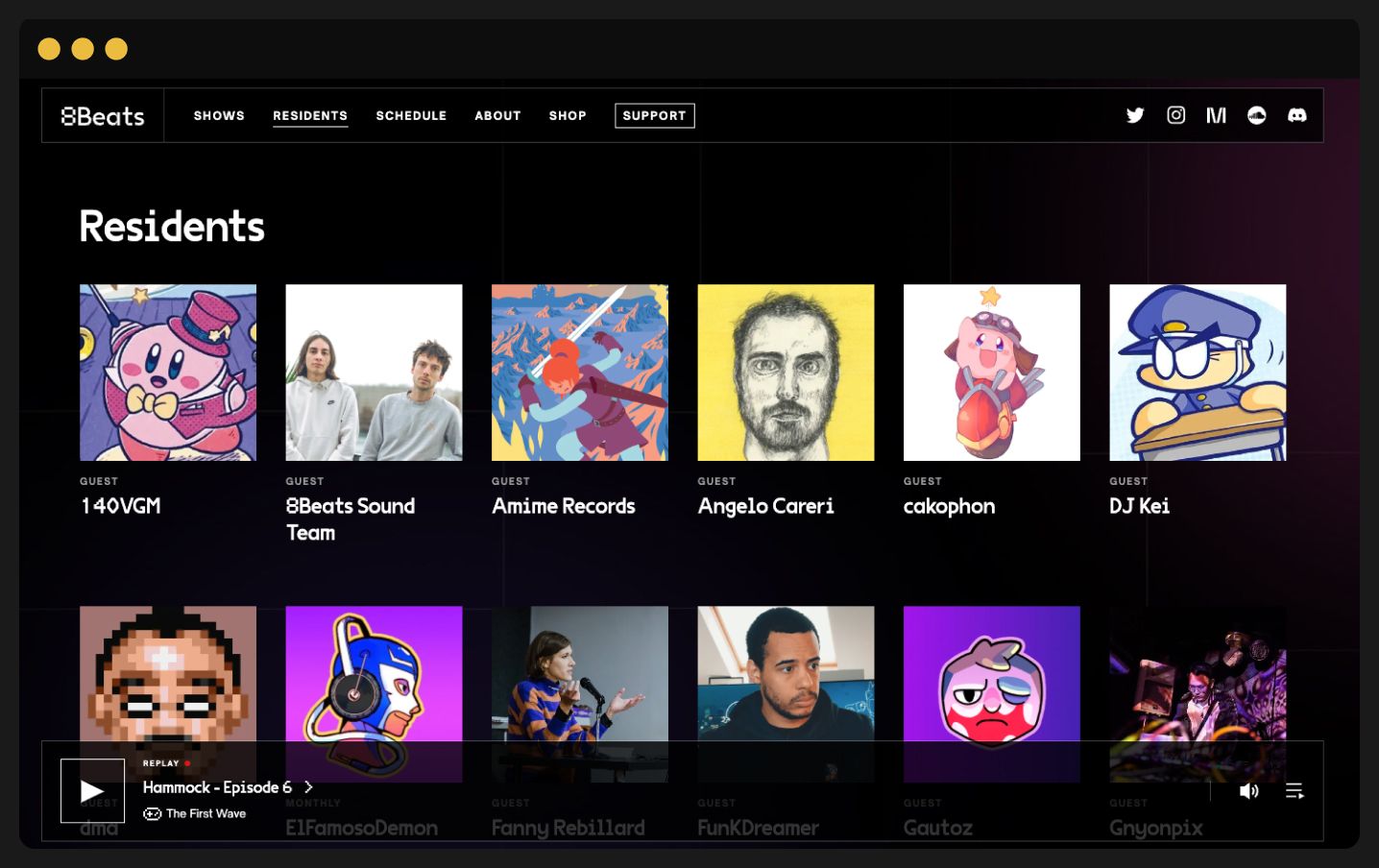The height and width of the screenshot is (868, 1379).
Task: Open the Discord icon in header
Action: click(x=1296, y=115)
